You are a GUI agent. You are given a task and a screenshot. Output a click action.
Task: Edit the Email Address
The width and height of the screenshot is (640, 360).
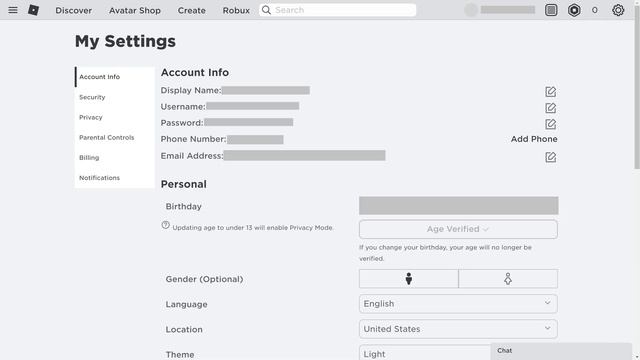click(551, 157)
